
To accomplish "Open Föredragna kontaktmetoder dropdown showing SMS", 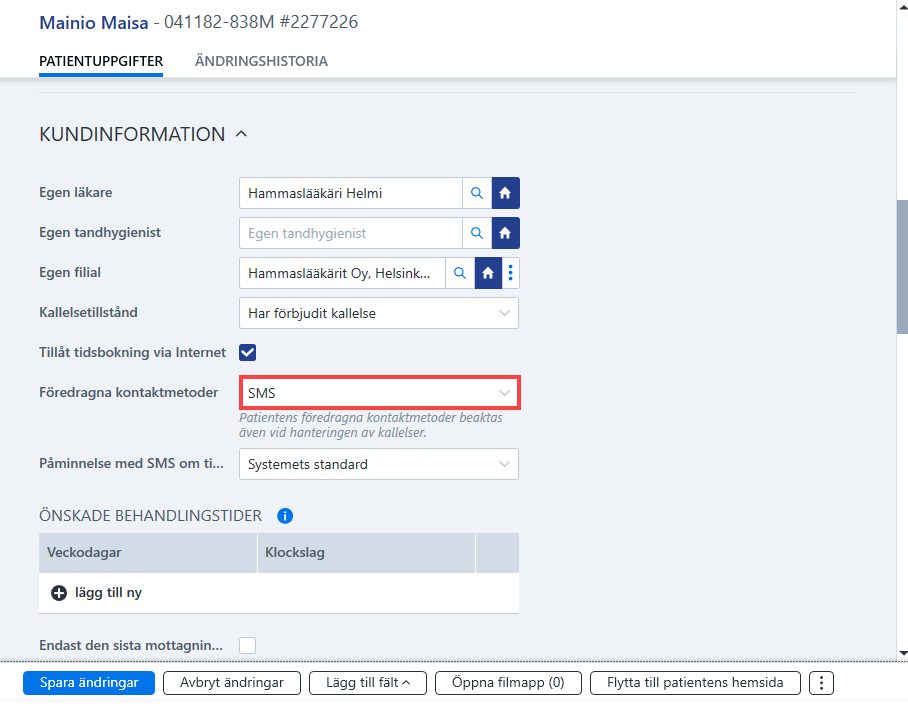I will tap(380, 393).
